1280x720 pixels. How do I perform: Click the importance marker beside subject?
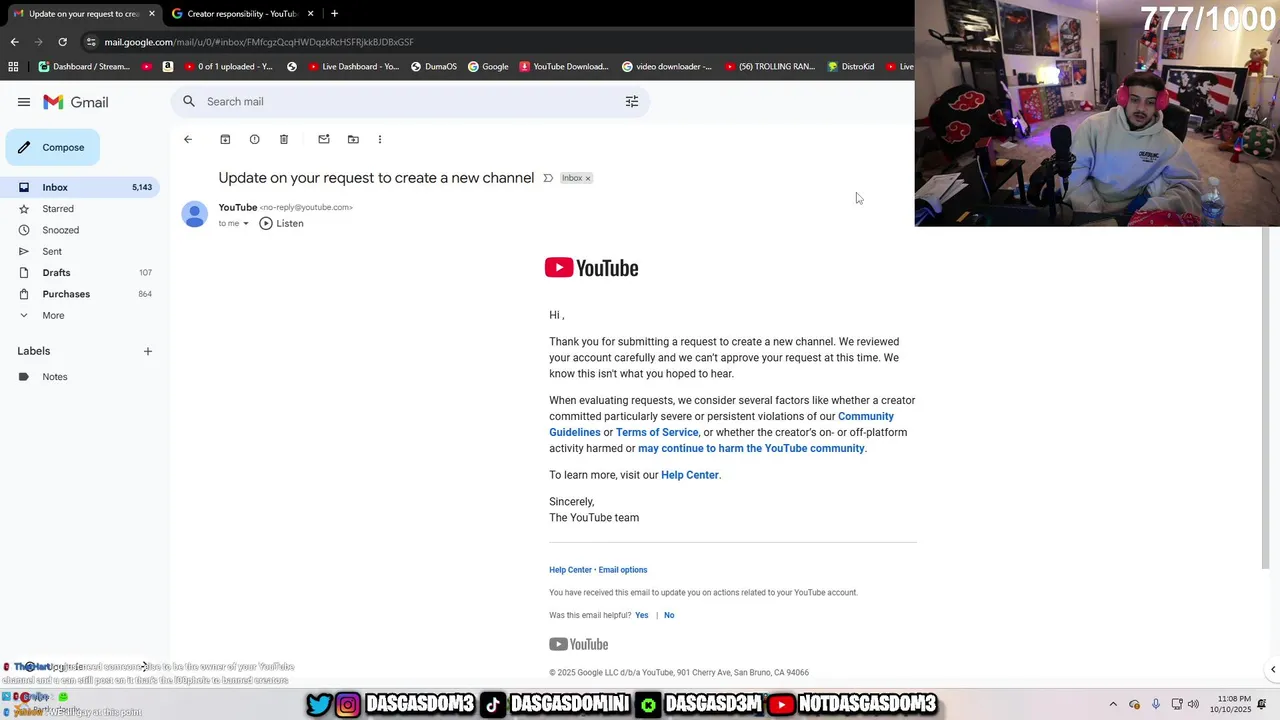(x=548, y=178)
